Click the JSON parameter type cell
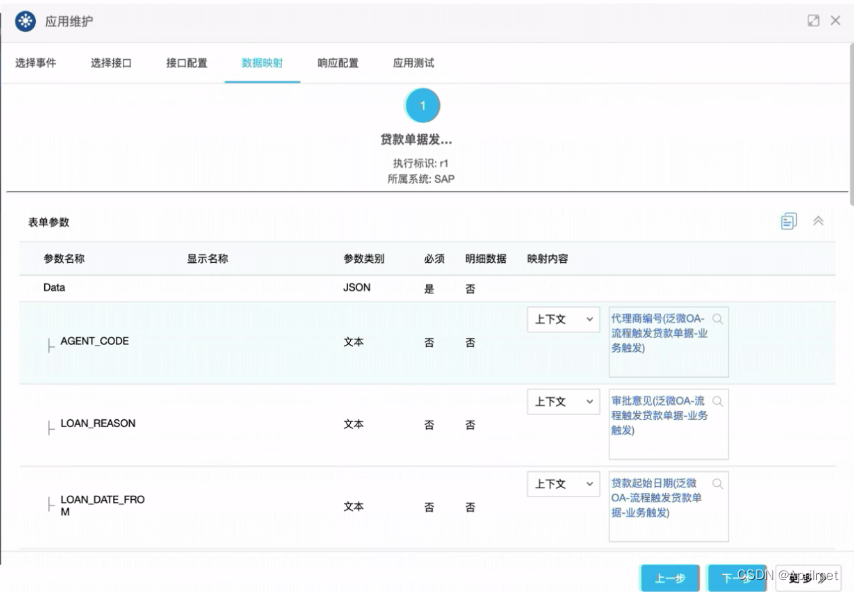Screen dimensions: 854x592 357,288
